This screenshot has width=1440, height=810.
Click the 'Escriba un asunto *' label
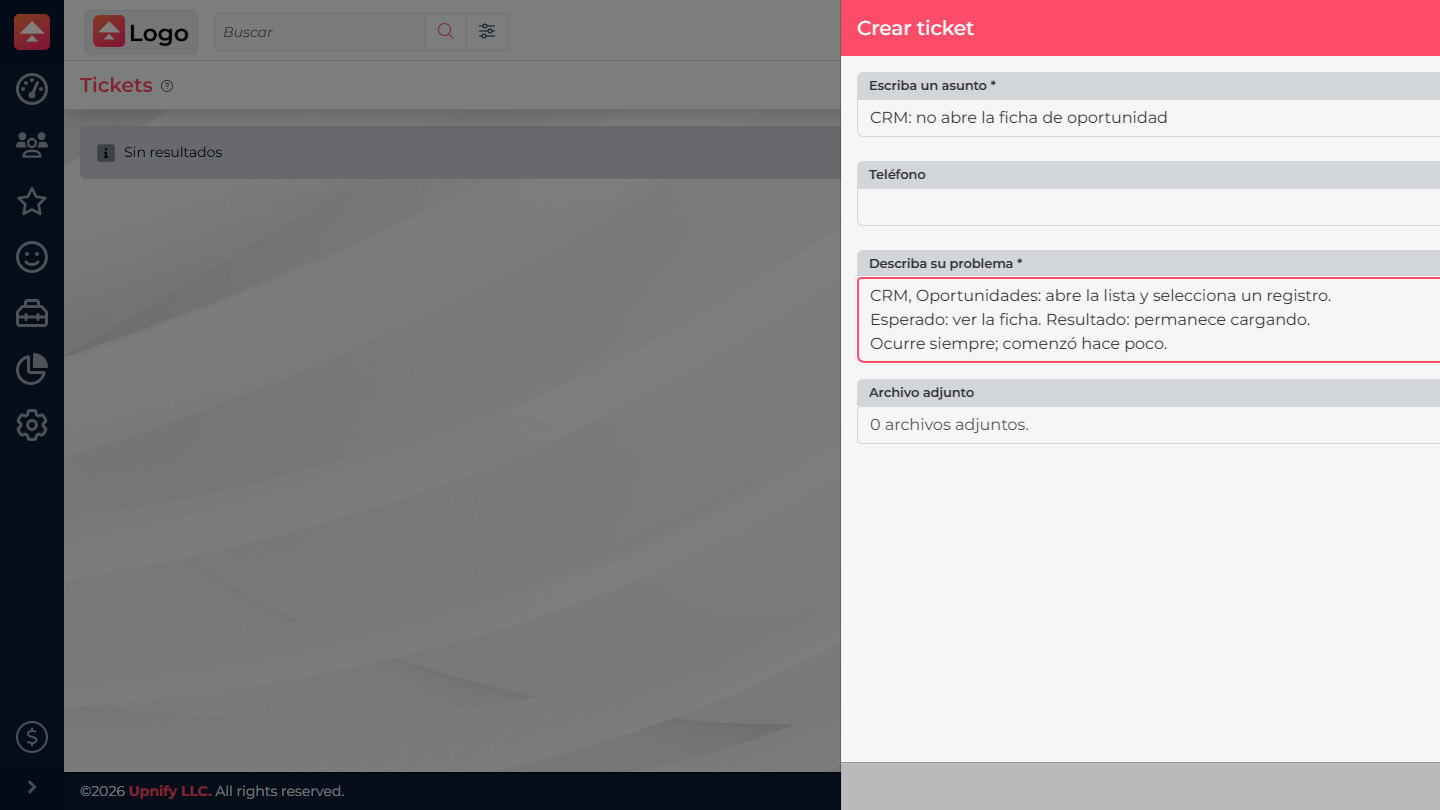pos(932,86)
